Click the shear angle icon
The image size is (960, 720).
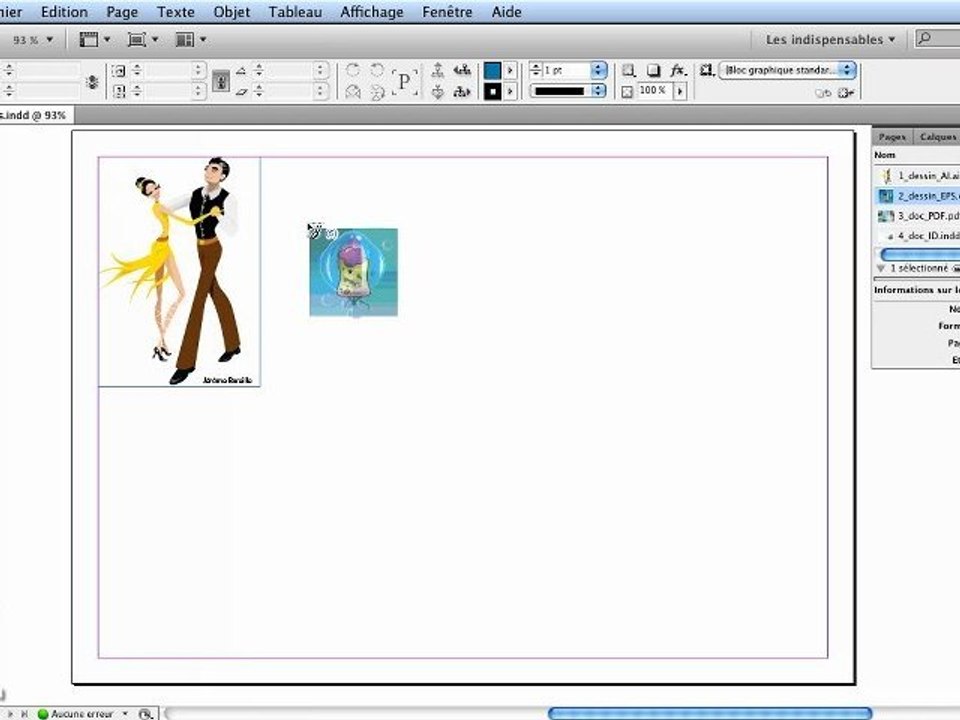[242, 92]
